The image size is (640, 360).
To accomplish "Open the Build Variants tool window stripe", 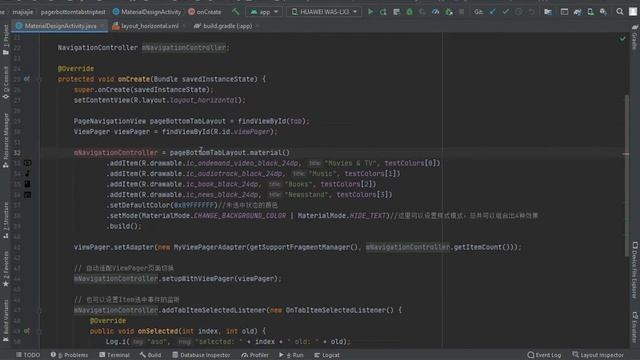I will pos(6,321).
